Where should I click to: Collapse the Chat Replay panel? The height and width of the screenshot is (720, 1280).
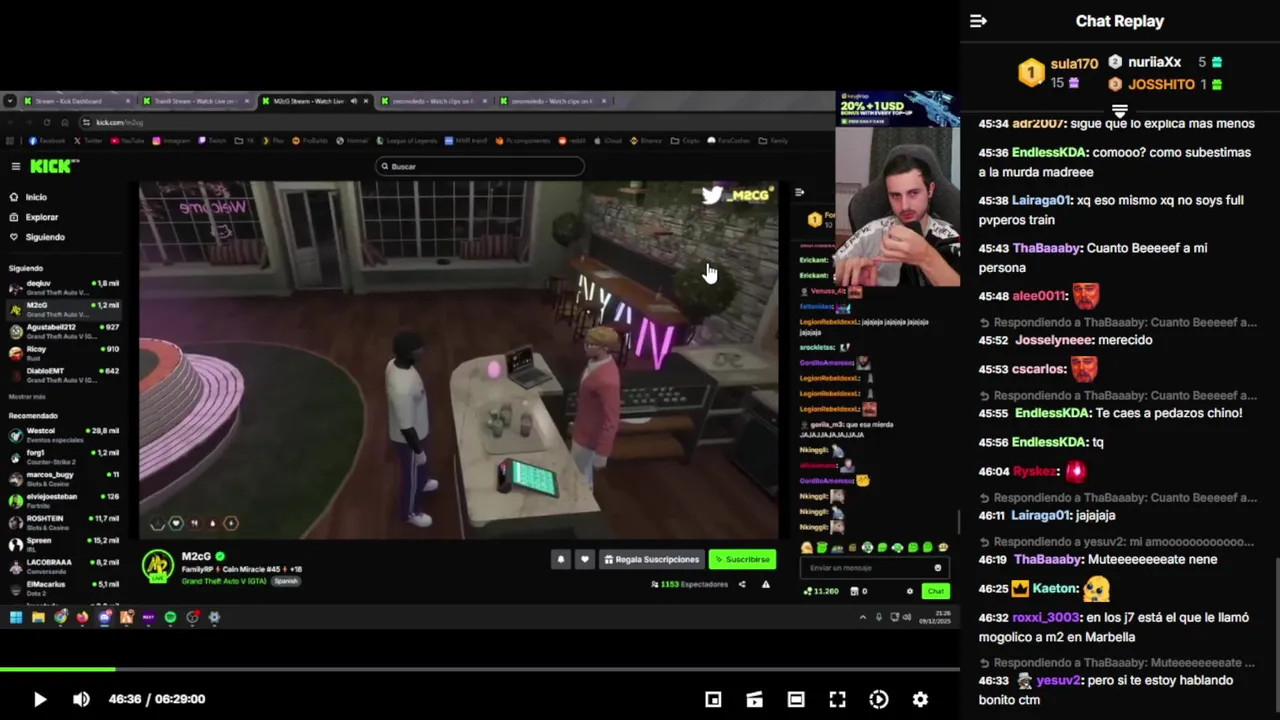coord(978,21)
